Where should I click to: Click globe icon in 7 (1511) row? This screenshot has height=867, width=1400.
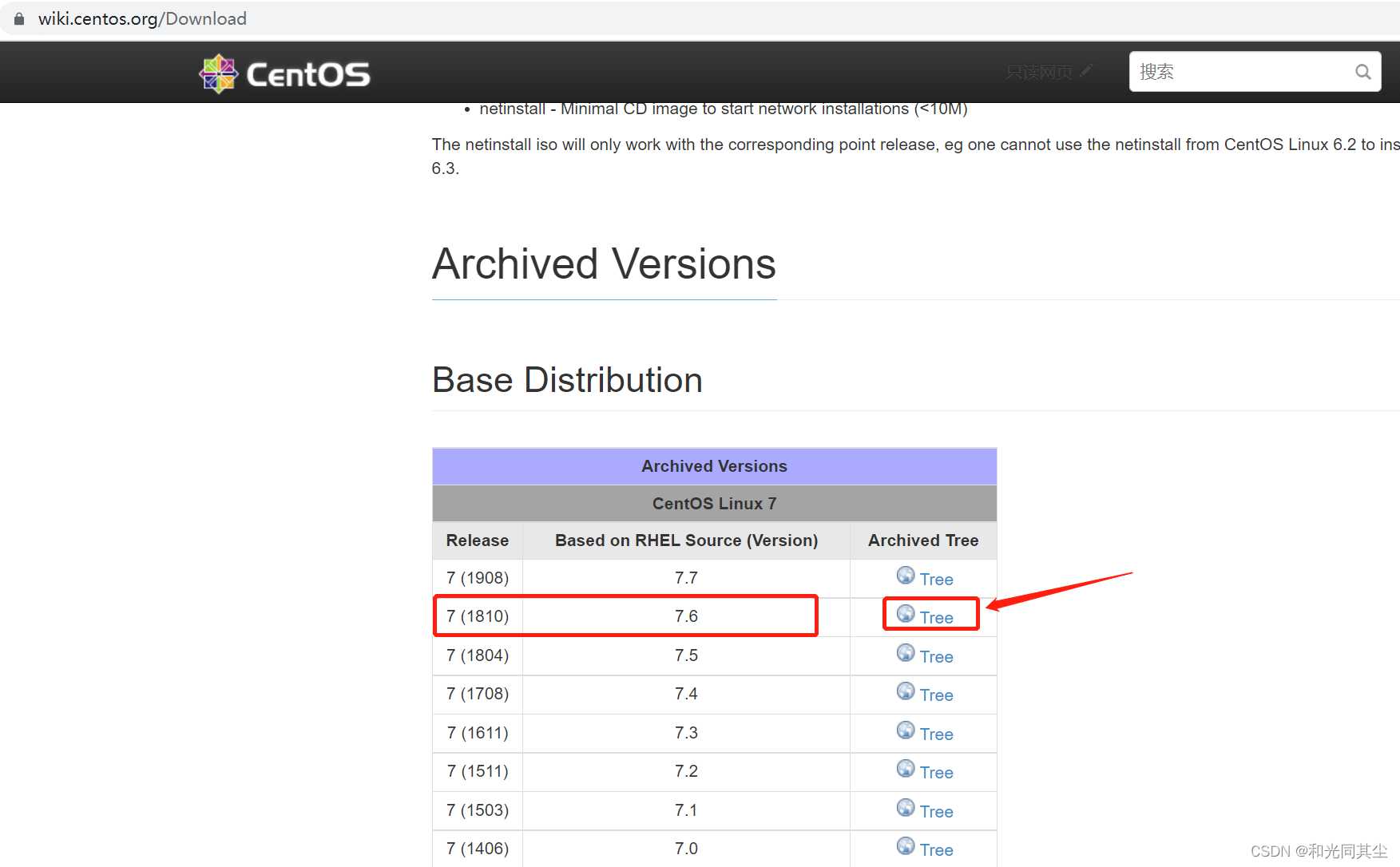(906, 769)
